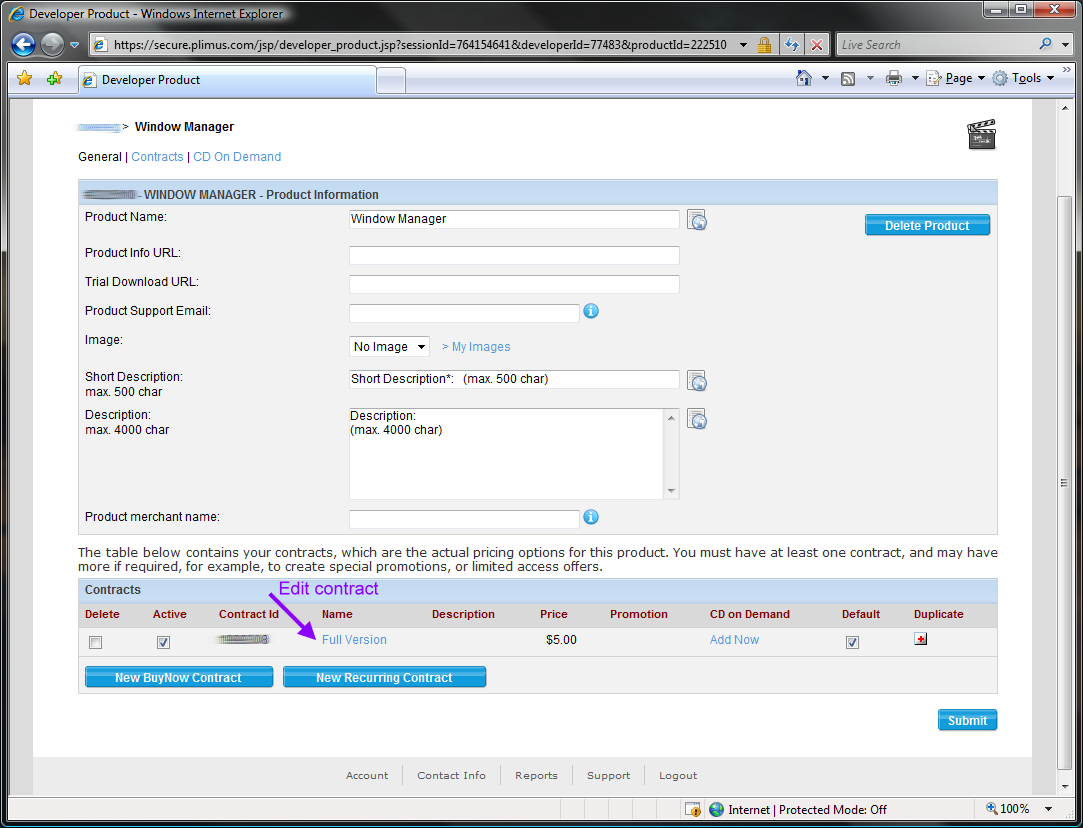Open the Home button dropdown arrow
Screen dimensions: 1083x828
point(825,79)
